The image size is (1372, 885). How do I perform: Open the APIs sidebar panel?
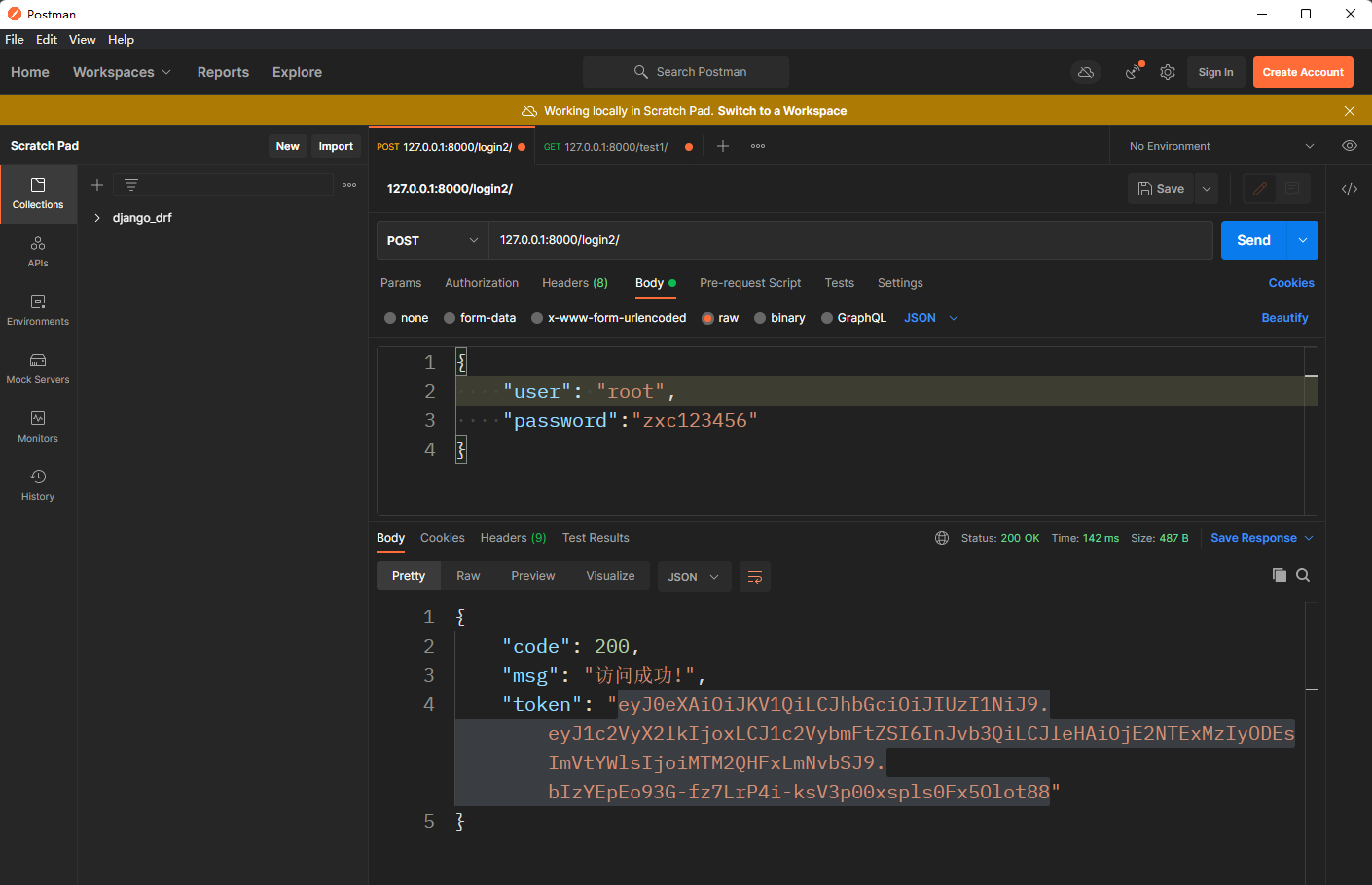coord(38,252)
